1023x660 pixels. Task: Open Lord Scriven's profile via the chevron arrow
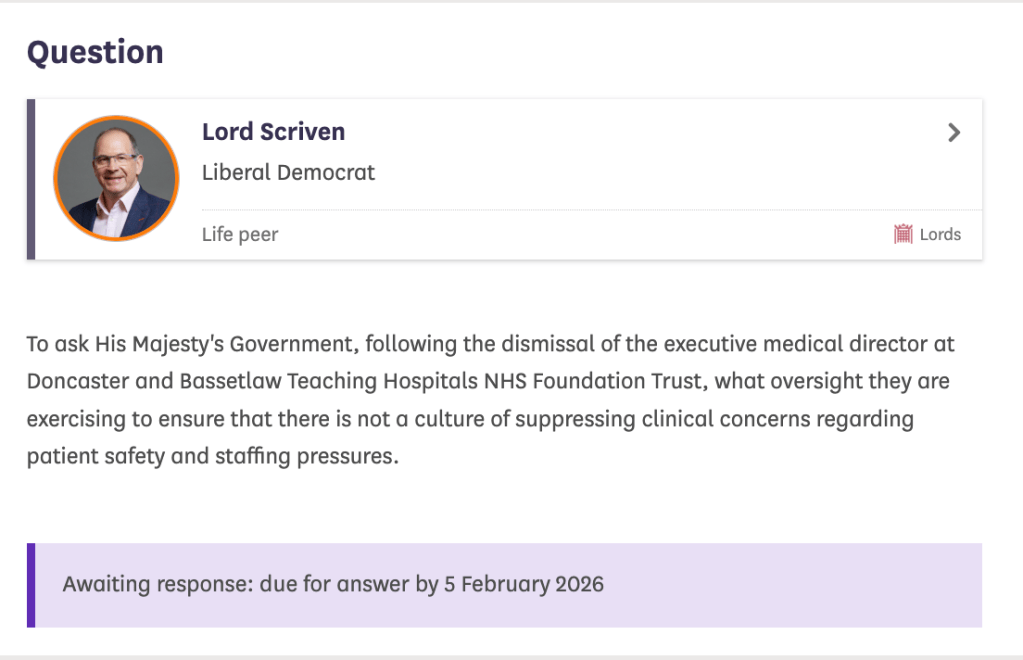coord(954,132)
